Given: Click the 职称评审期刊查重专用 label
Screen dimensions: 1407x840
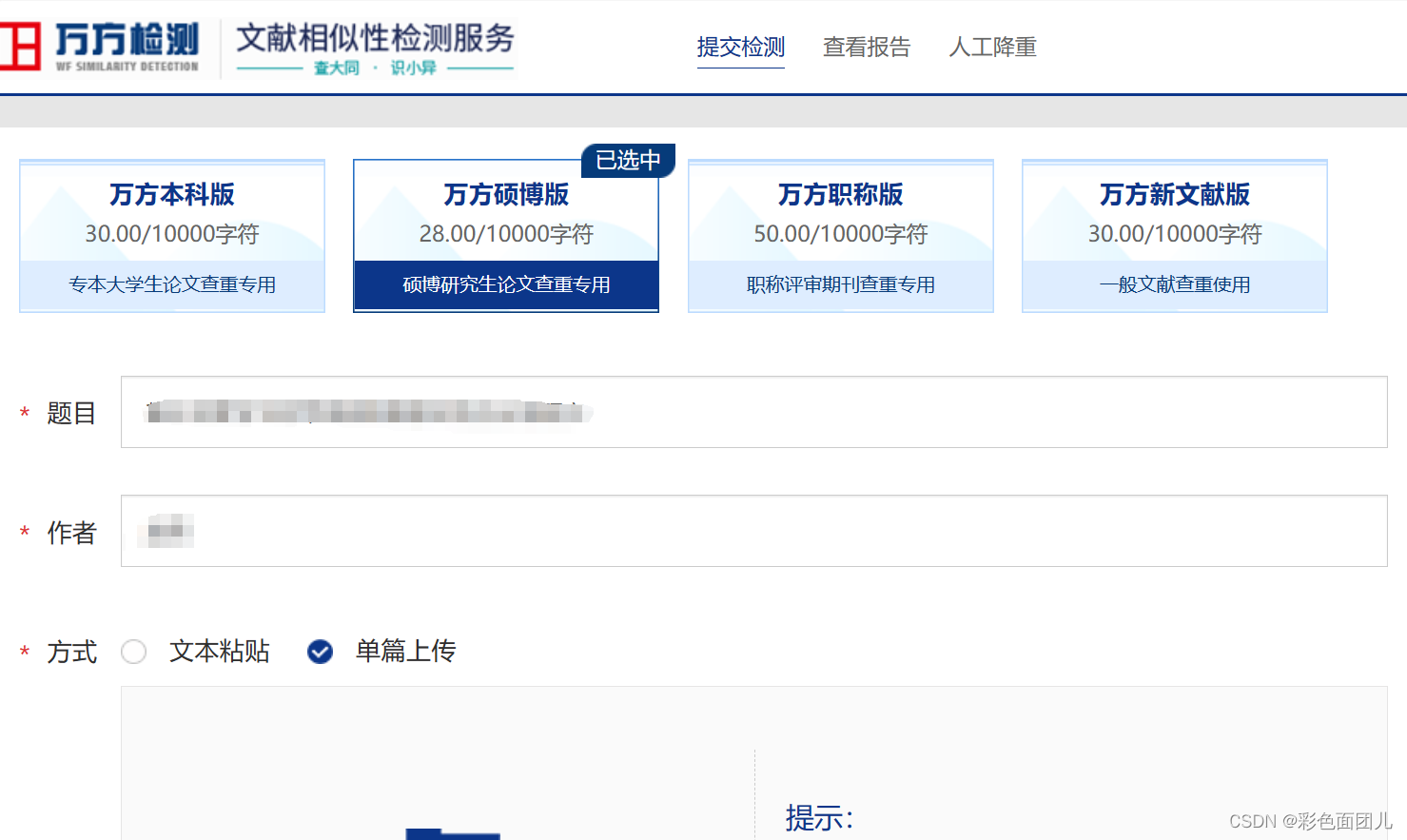Looking at the screenshot, I should 841,284.
